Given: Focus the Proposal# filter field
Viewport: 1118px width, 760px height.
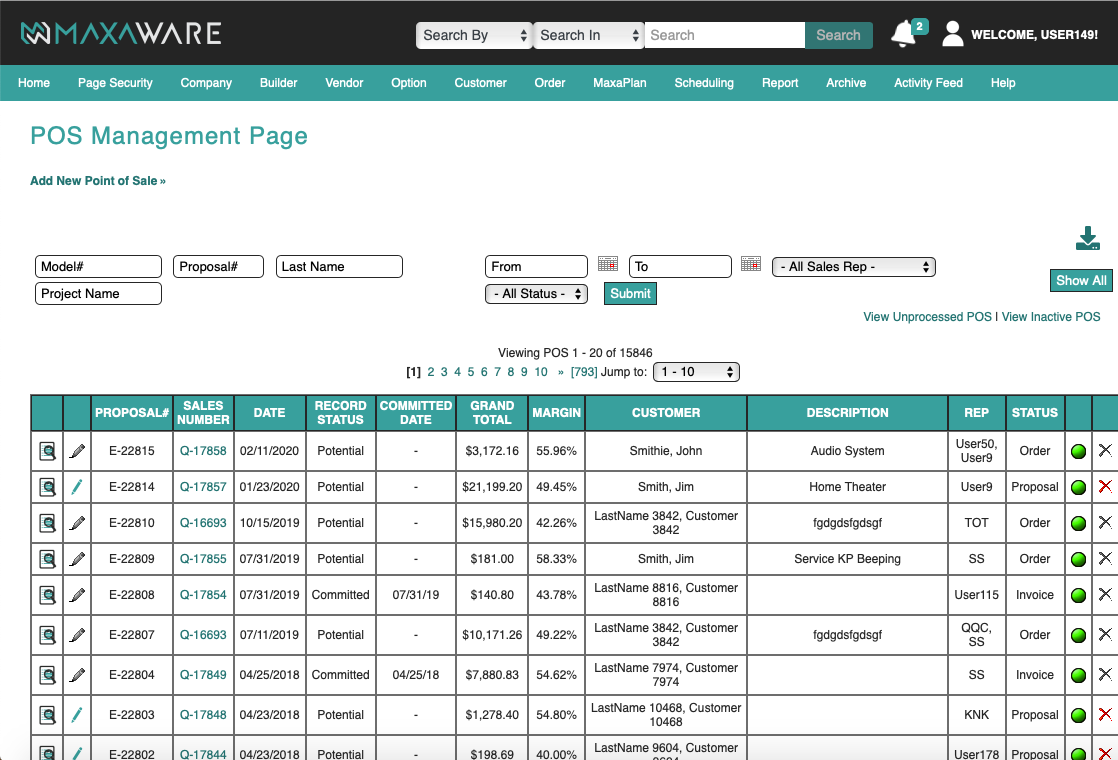Looking at the screenshot, I should (218, 267).
